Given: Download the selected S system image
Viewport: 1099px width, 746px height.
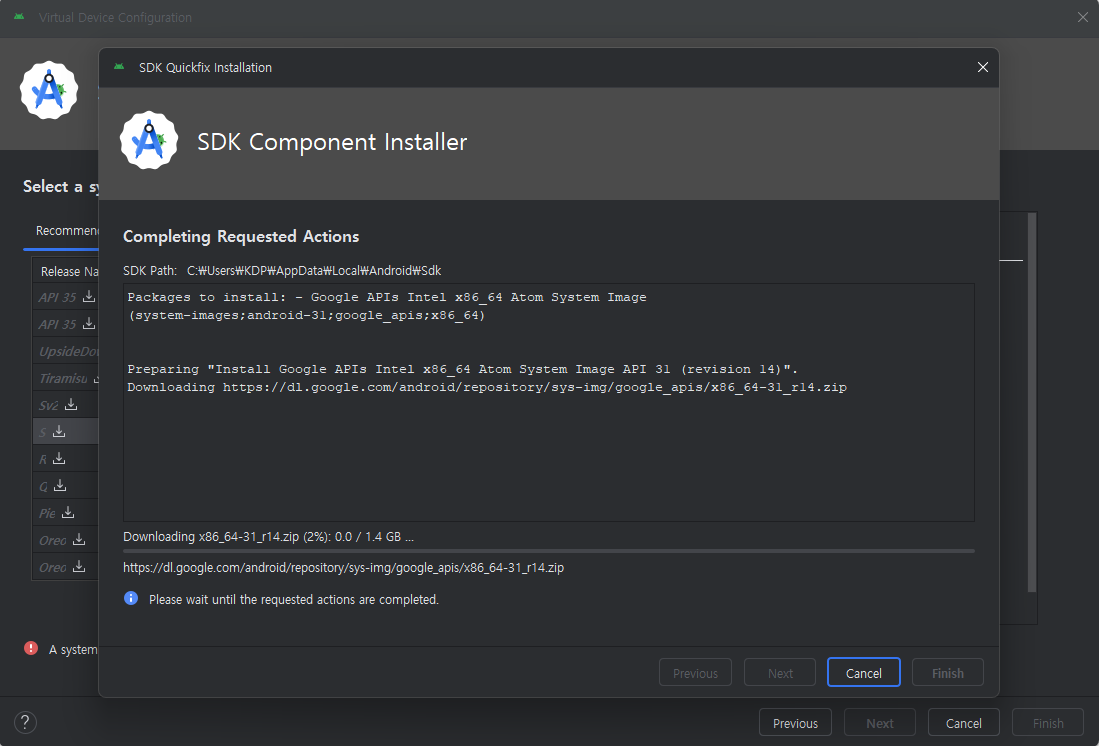Looking at the screenshot, I should tap(59, 431).
